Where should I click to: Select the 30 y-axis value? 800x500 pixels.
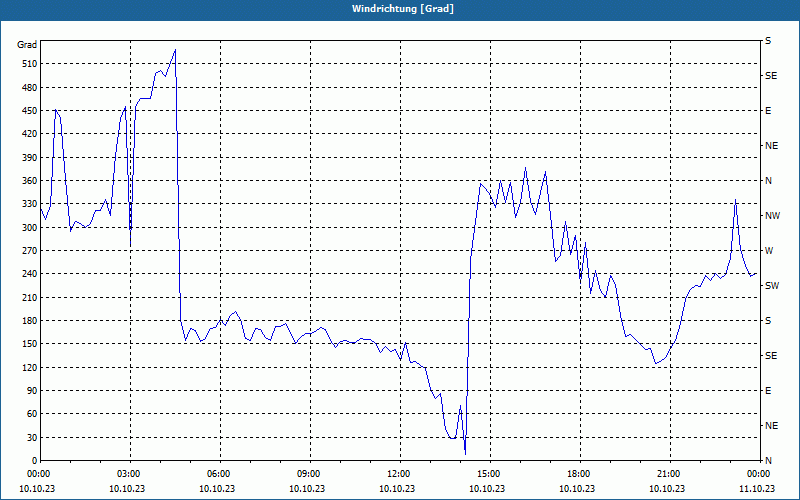click(32, 437)
